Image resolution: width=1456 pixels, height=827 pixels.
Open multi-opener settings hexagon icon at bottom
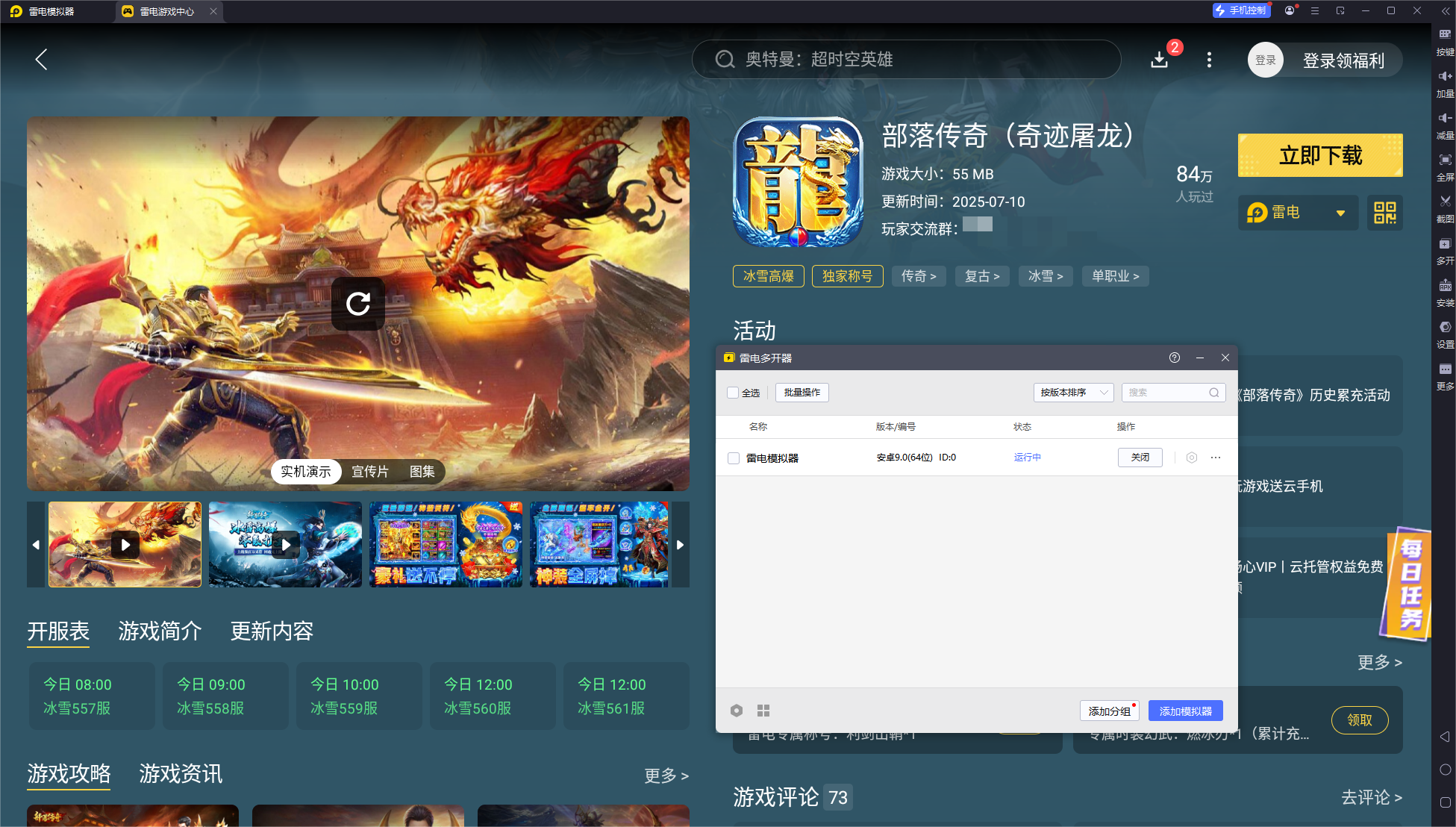[x=737, y=711]
